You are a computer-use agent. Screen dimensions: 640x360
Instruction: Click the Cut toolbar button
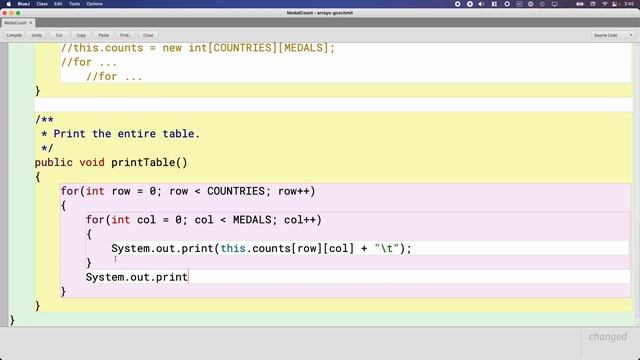point(59,35)
